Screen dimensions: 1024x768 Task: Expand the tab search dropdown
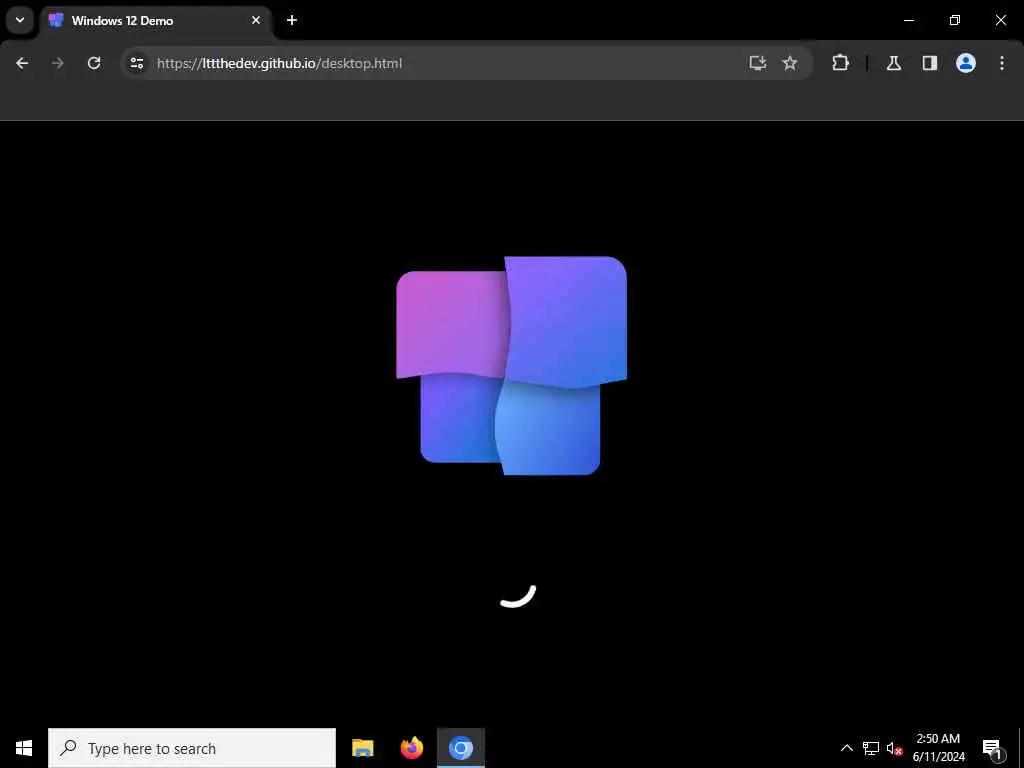coord(20,20)
